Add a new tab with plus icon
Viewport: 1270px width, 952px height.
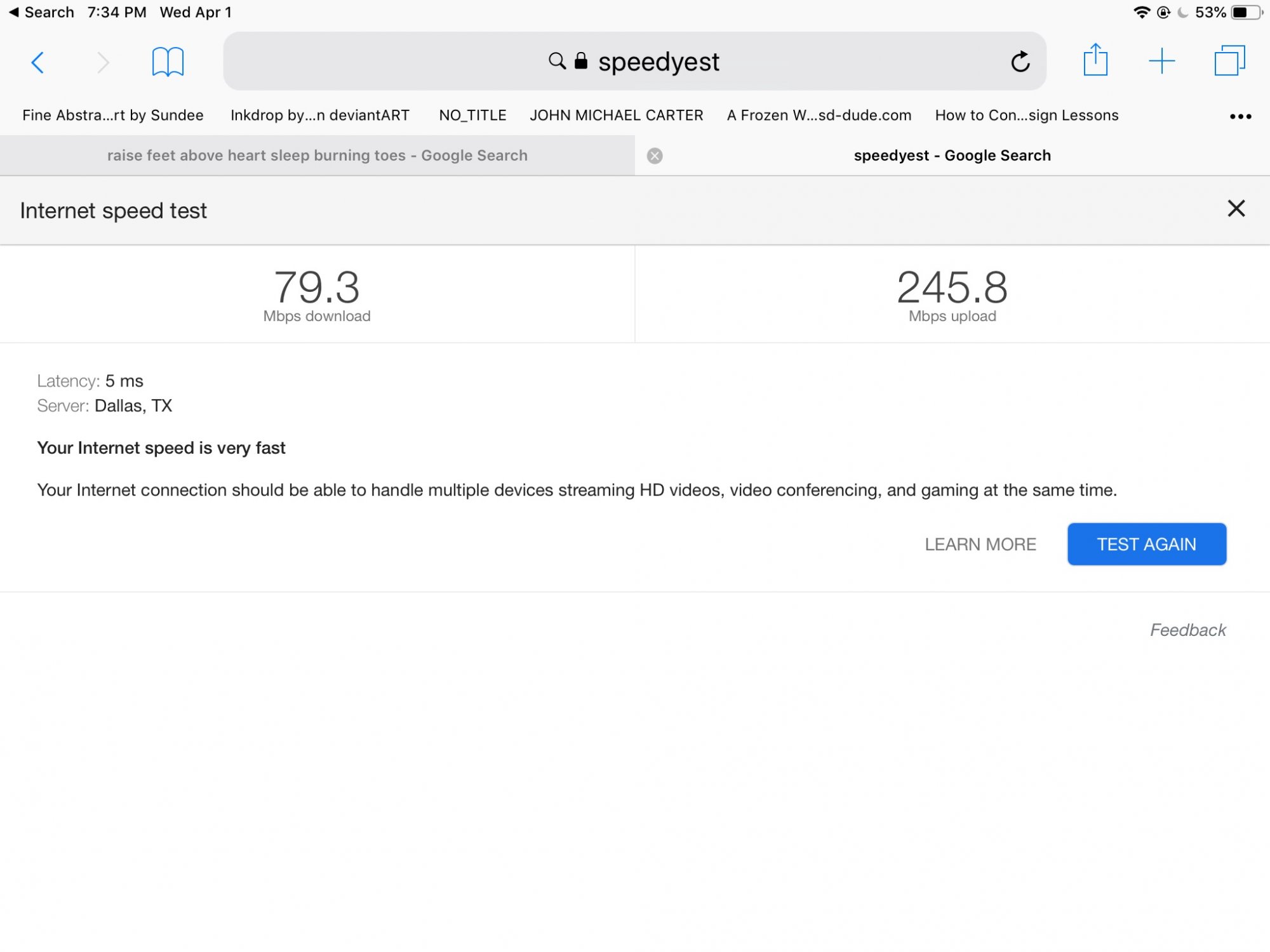pyautogui.click(x=1161, y=61)
